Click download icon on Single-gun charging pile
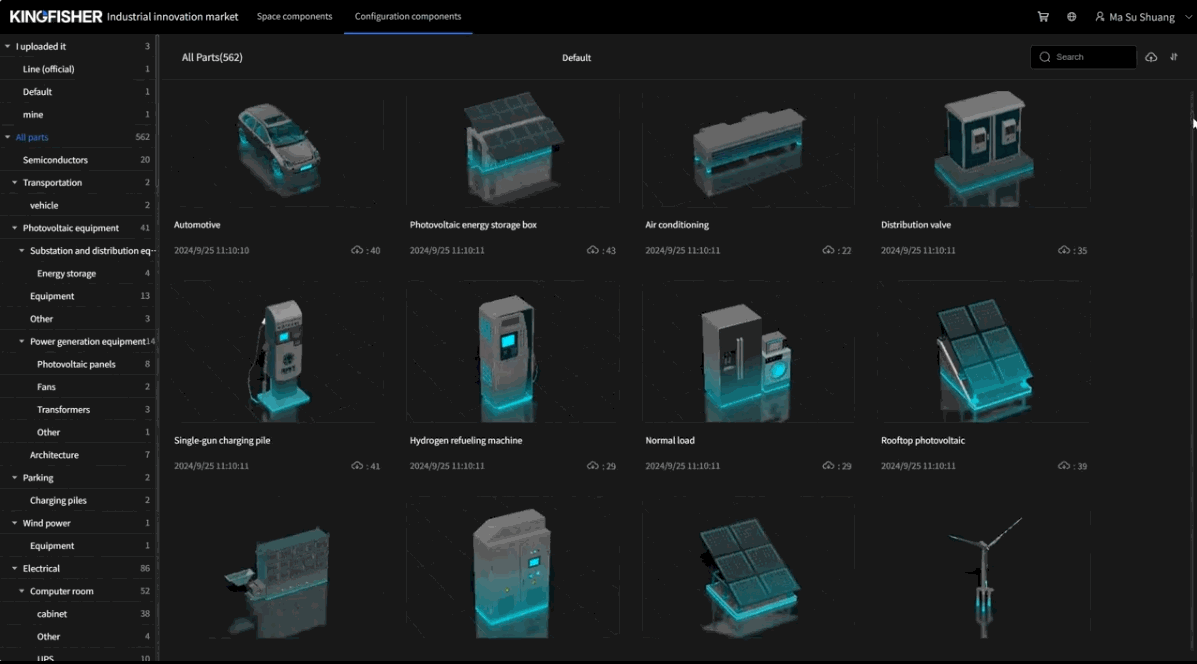The width and height of the screenshot is (1197, 664). 357,466
